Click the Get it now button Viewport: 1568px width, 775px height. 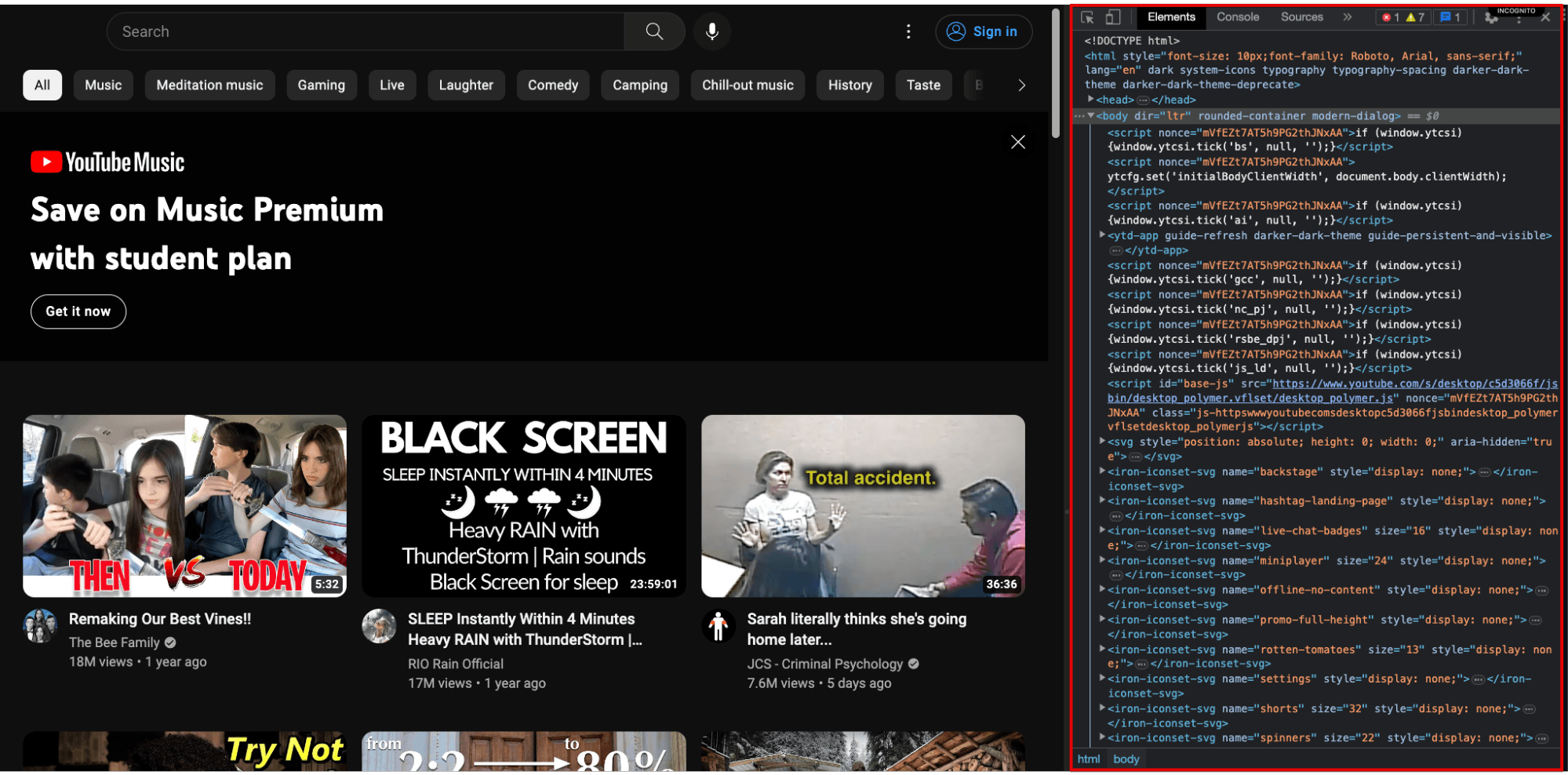tap(78, 311)
